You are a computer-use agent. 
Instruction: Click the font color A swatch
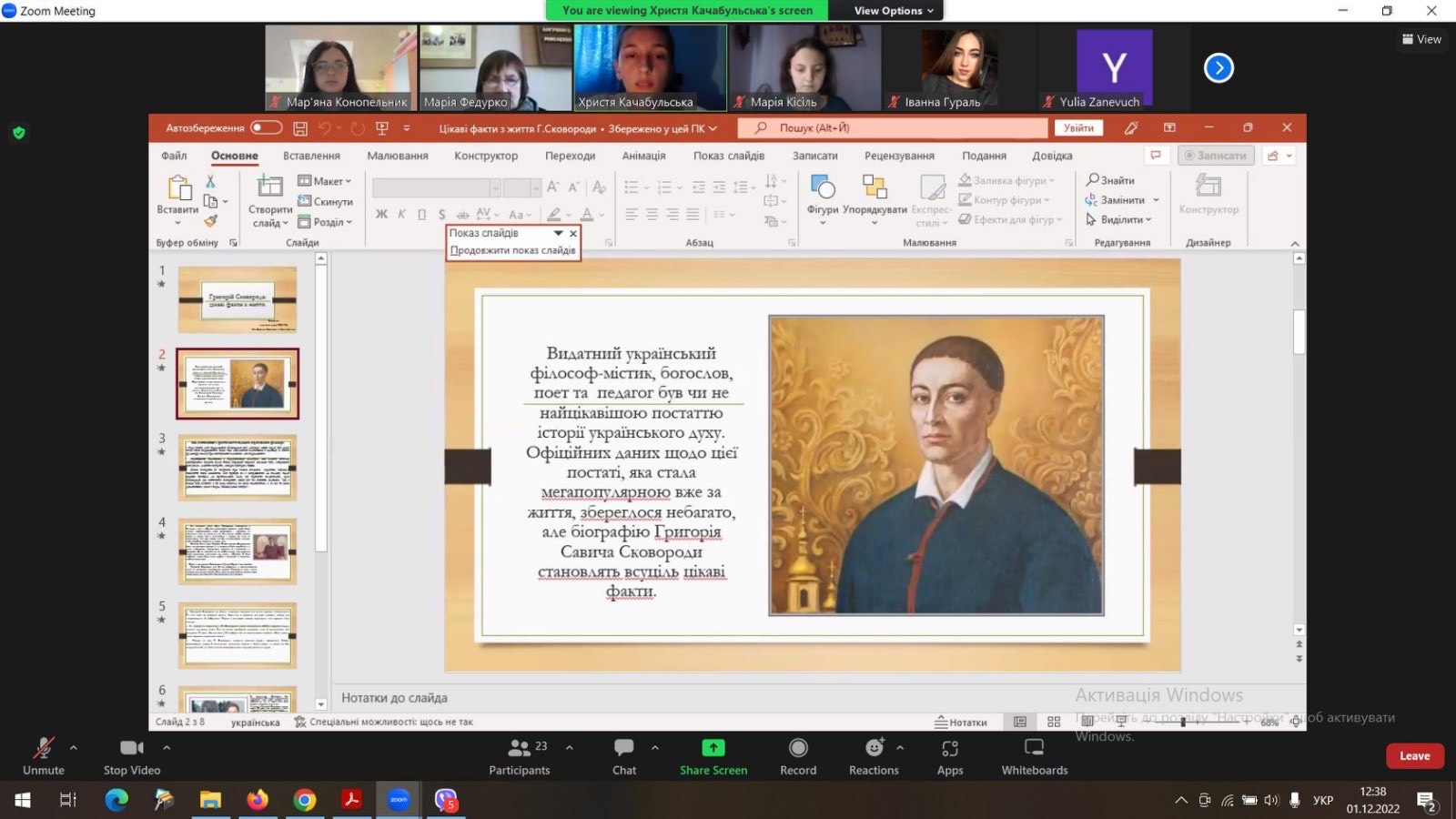pyautogui.click(x=587, y=215)
